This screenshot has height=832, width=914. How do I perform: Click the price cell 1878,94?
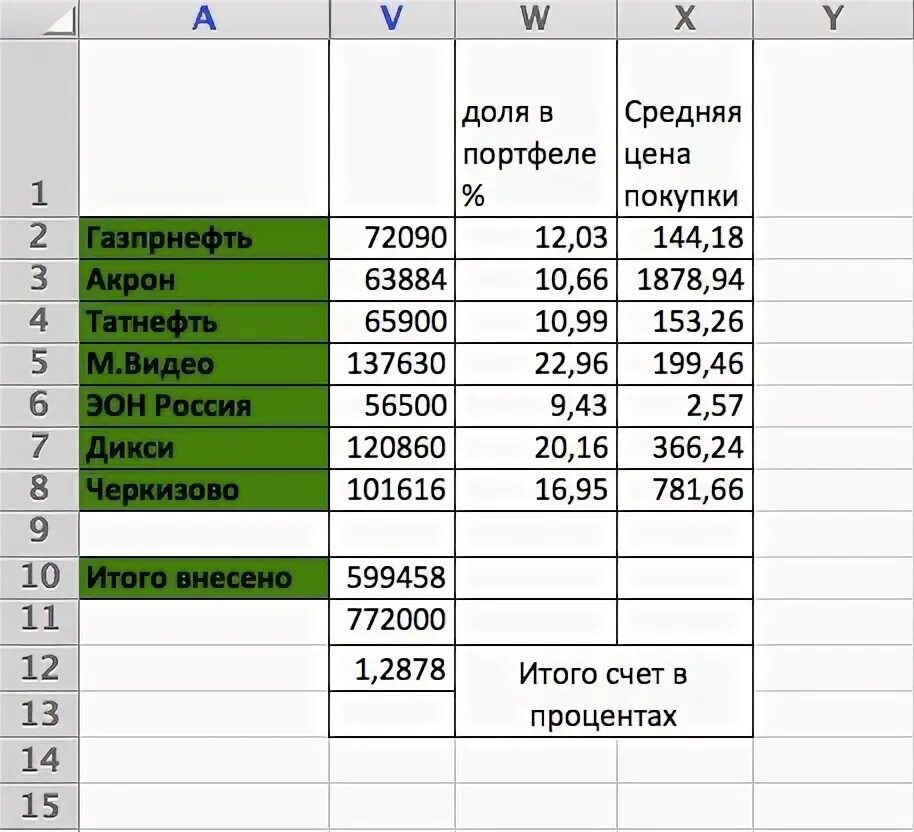[x=685, y=280]
